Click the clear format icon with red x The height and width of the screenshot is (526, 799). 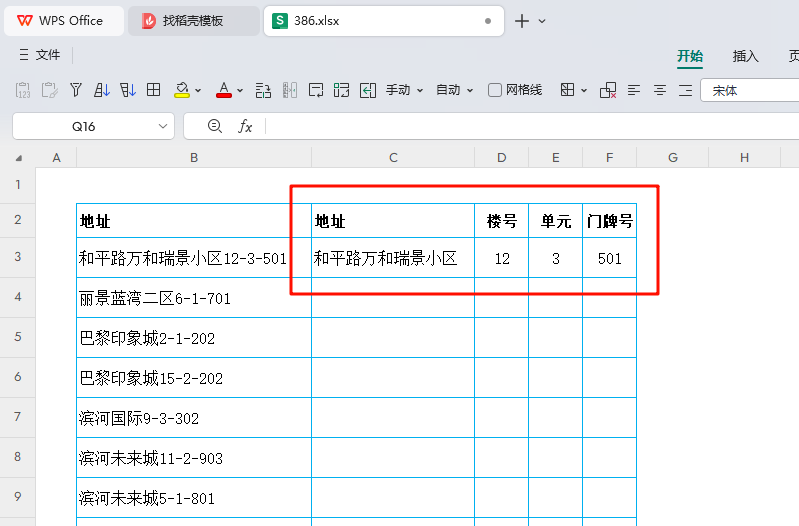[608, 90]
